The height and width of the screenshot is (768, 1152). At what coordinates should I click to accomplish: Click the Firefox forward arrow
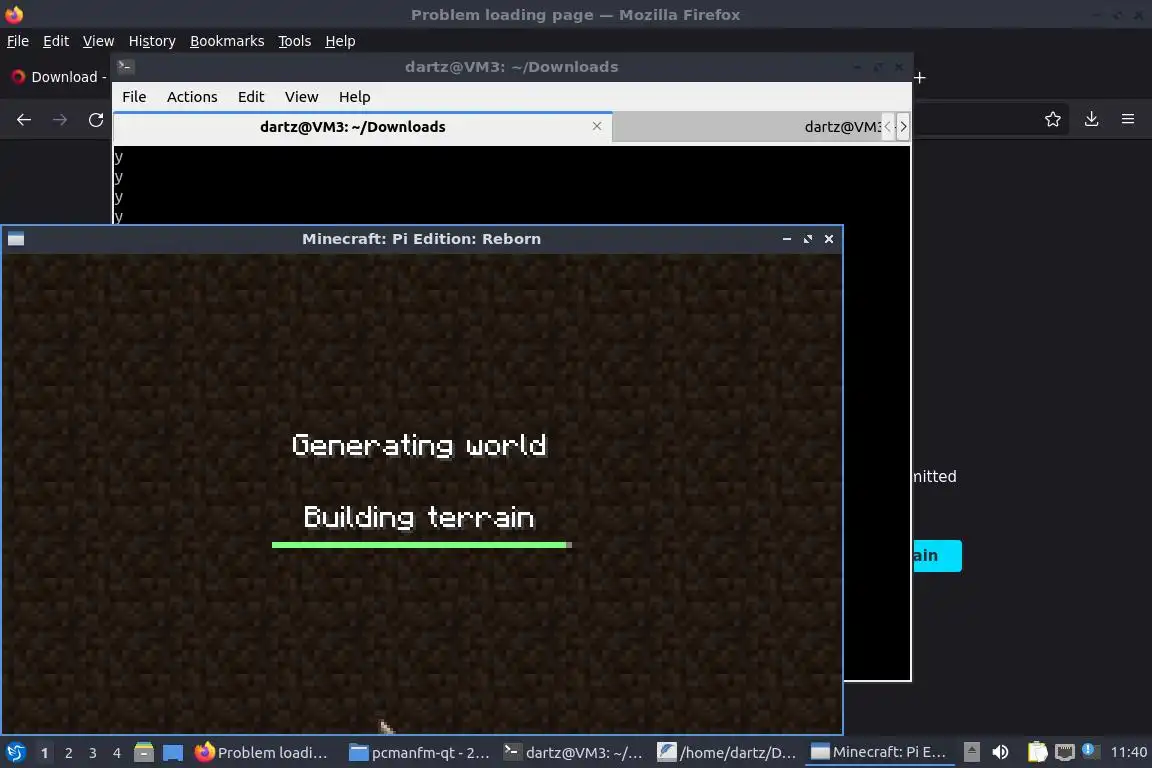[60, 120]
